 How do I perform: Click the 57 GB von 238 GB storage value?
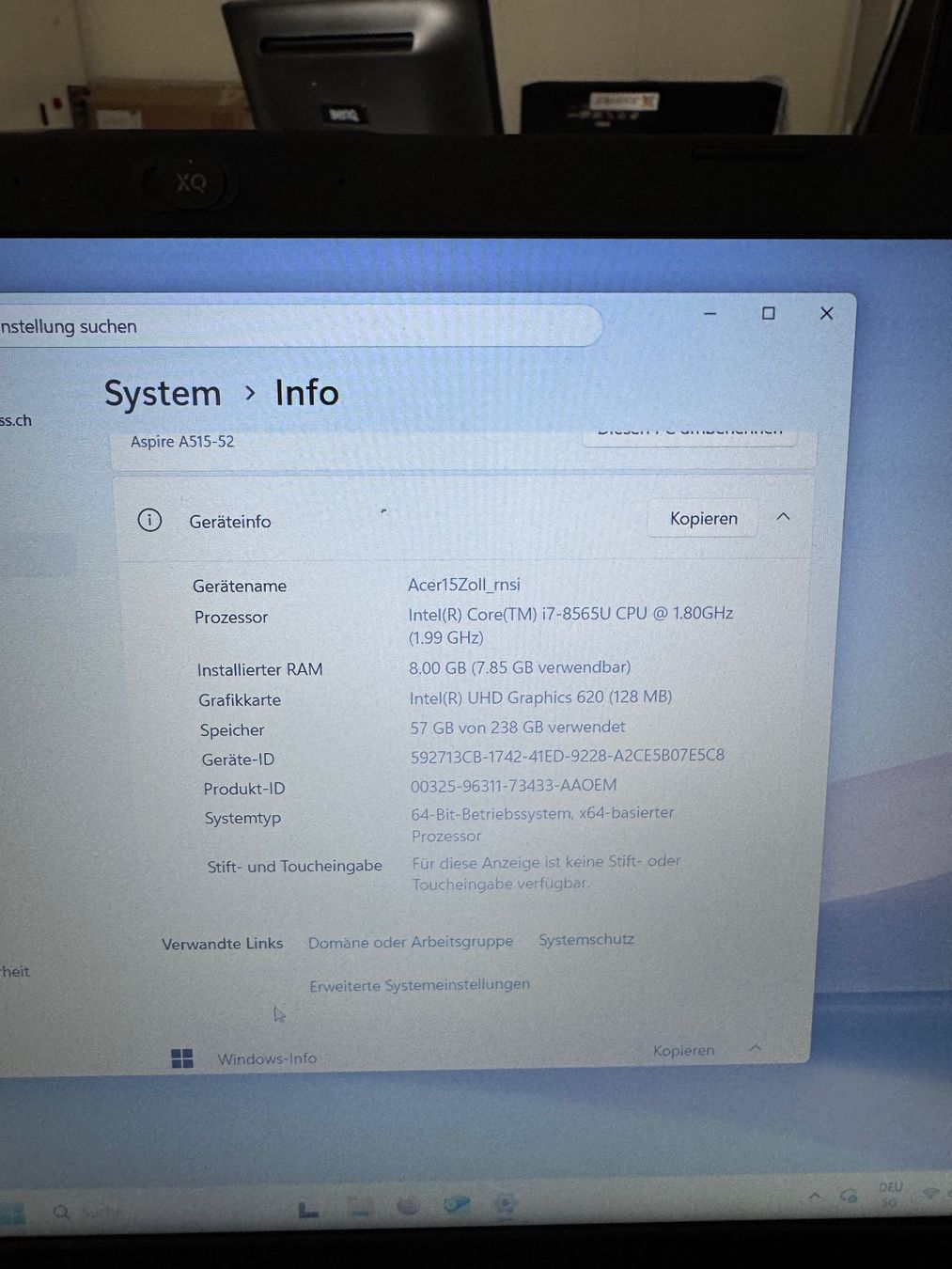tap(518, 727)
